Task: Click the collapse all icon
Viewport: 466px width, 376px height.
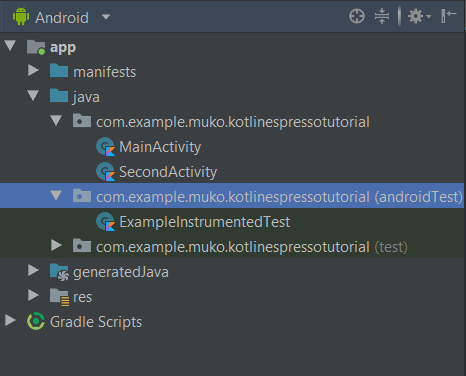Action: 382,16
